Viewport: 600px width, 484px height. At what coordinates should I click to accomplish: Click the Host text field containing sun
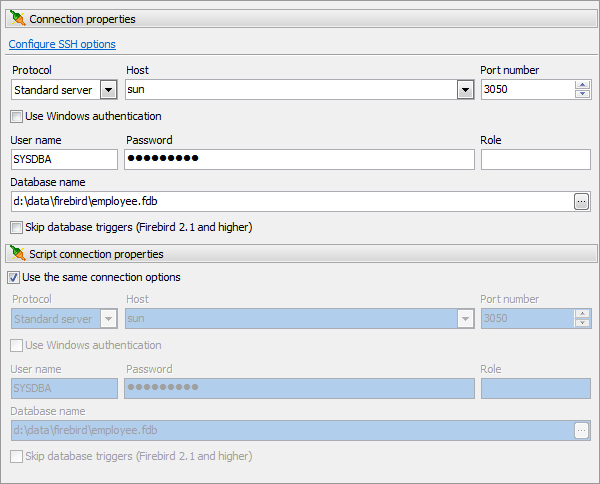coord(291,90)
